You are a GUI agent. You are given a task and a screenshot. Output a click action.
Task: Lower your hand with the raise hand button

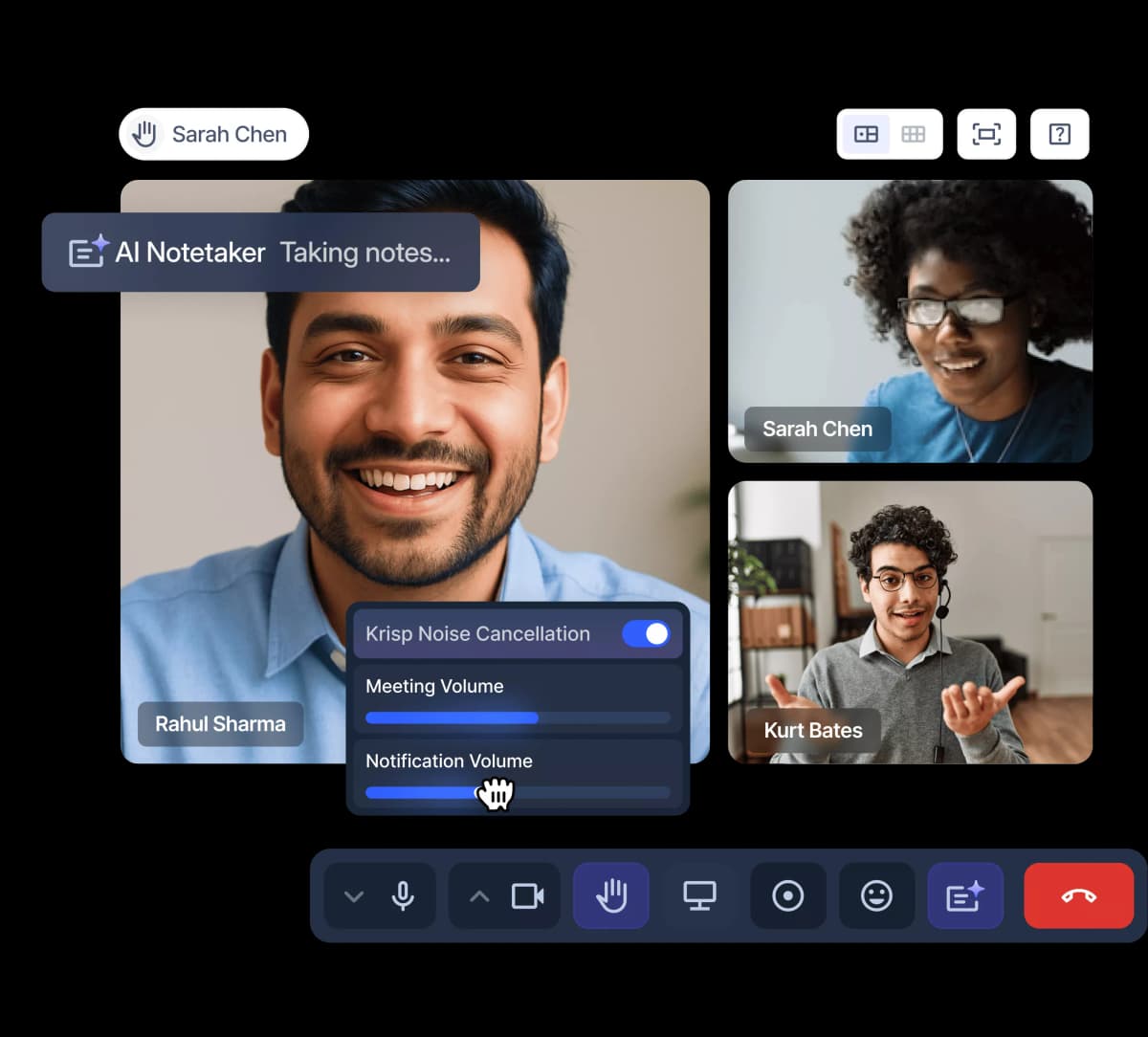pos(611,896)
